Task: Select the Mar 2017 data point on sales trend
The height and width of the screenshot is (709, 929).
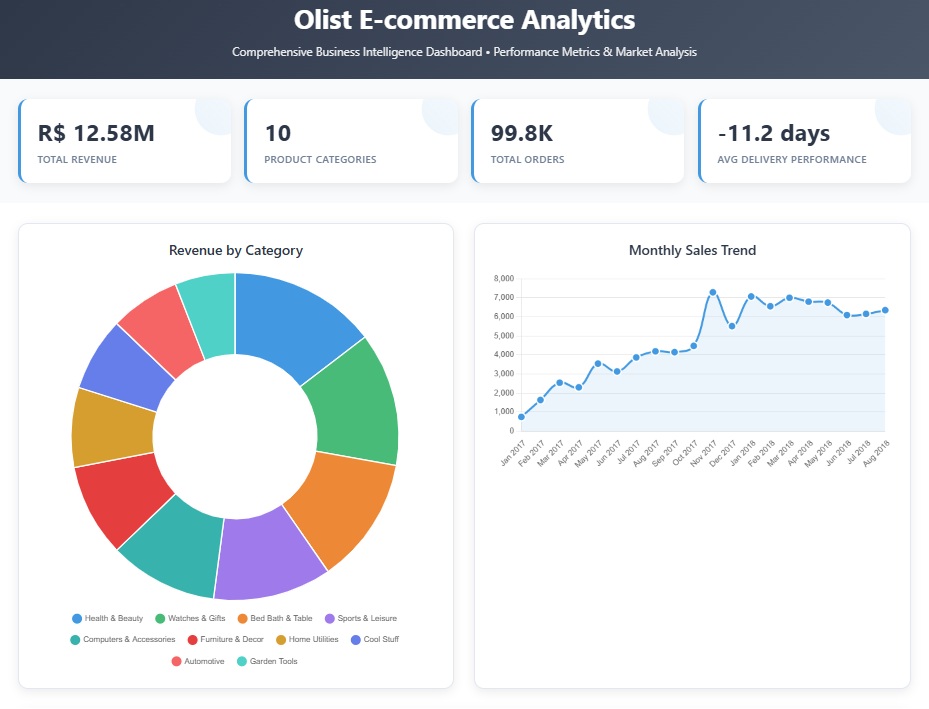Action: point(559,383)
